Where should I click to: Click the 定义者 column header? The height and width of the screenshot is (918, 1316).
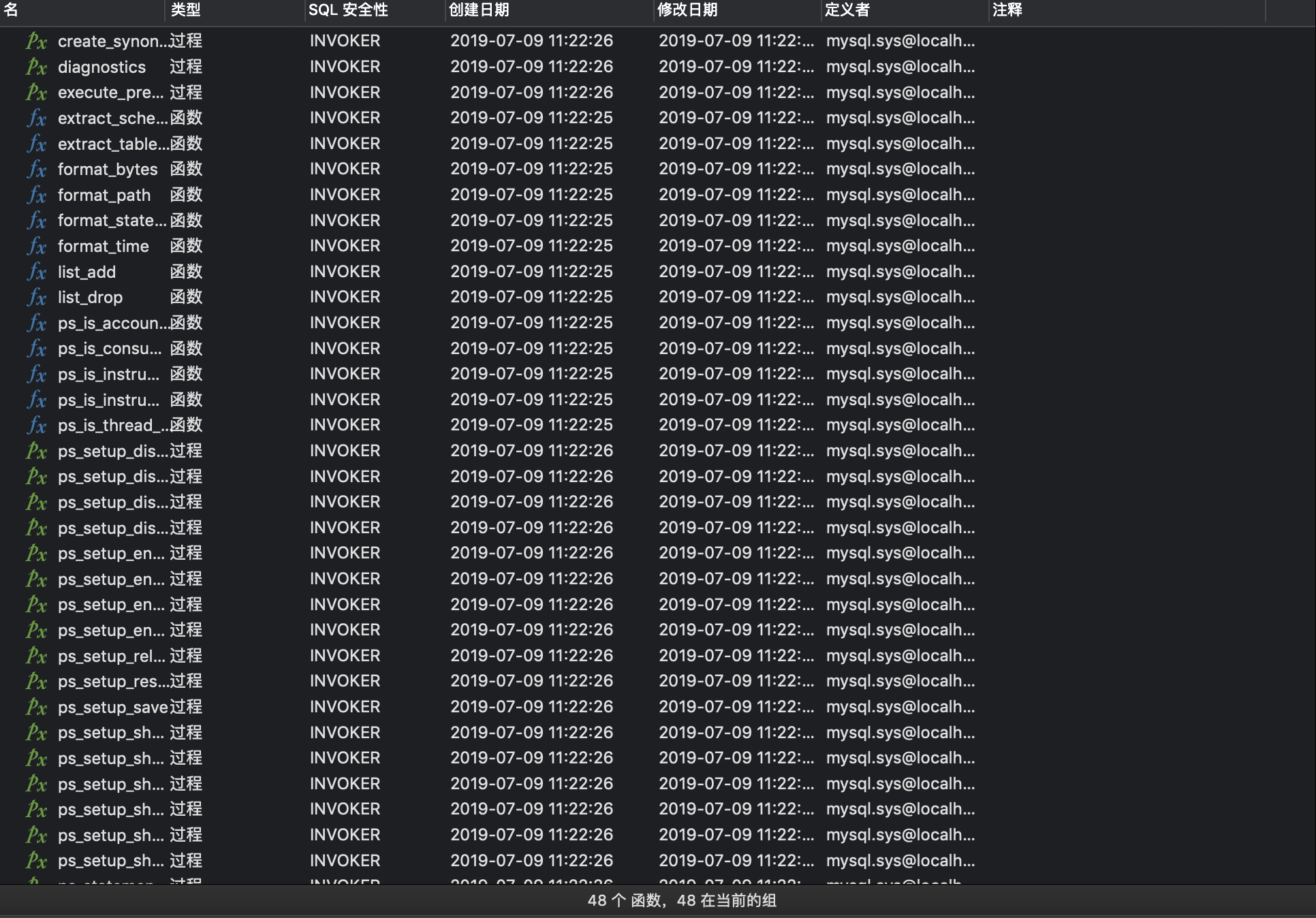click(847, 10)
